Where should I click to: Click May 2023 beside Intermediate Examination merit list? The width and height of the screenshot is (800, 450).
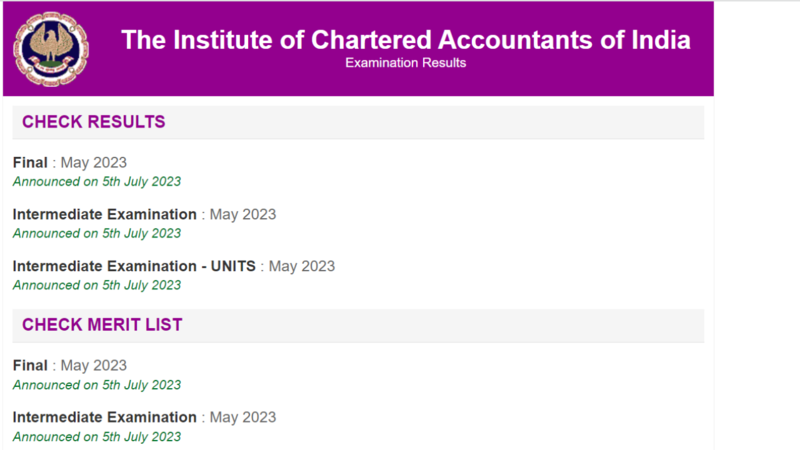click(x=243, y=417)
